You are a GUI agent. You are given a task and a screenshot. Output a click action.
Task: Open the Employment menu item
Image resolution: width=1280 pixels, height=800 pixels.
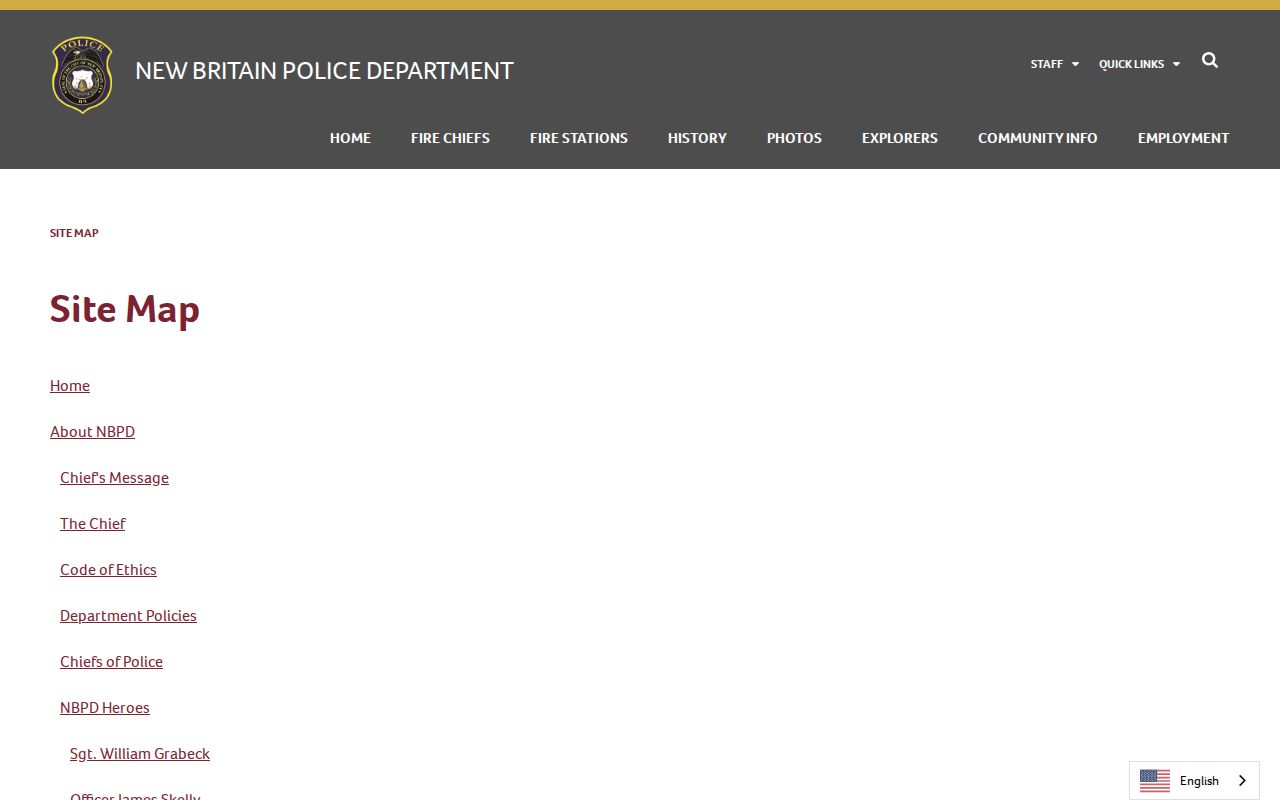coord(1184,138)
